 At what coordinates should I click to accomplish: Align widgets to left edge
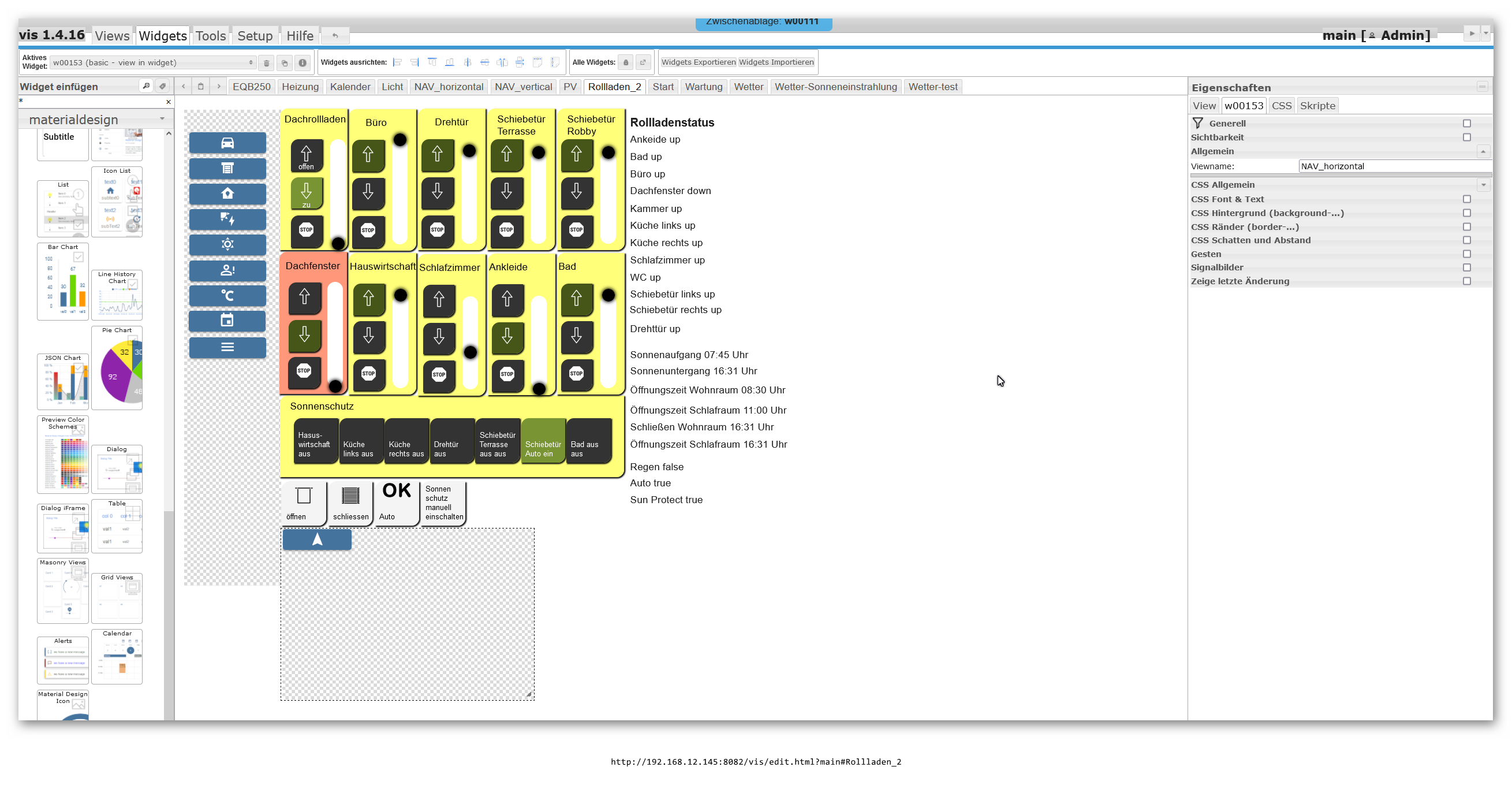[x=397, y=62]
